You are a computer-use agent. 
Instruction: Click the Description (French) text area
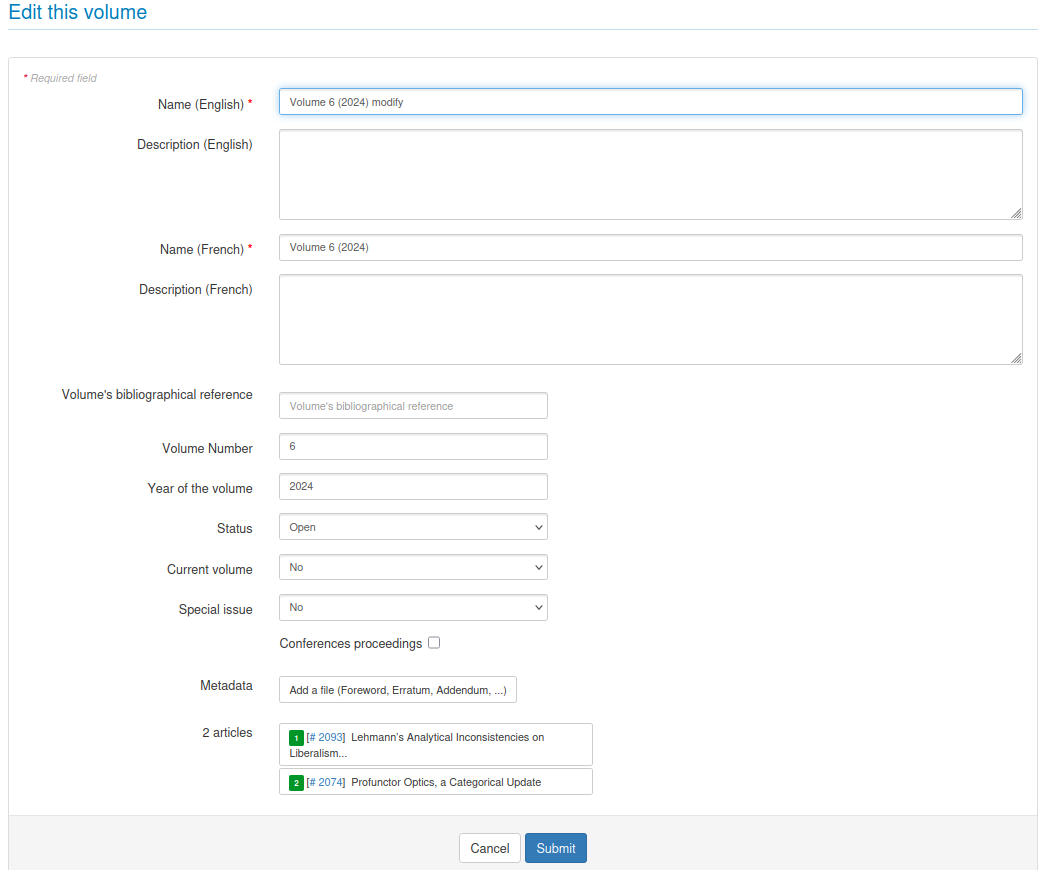650,319
